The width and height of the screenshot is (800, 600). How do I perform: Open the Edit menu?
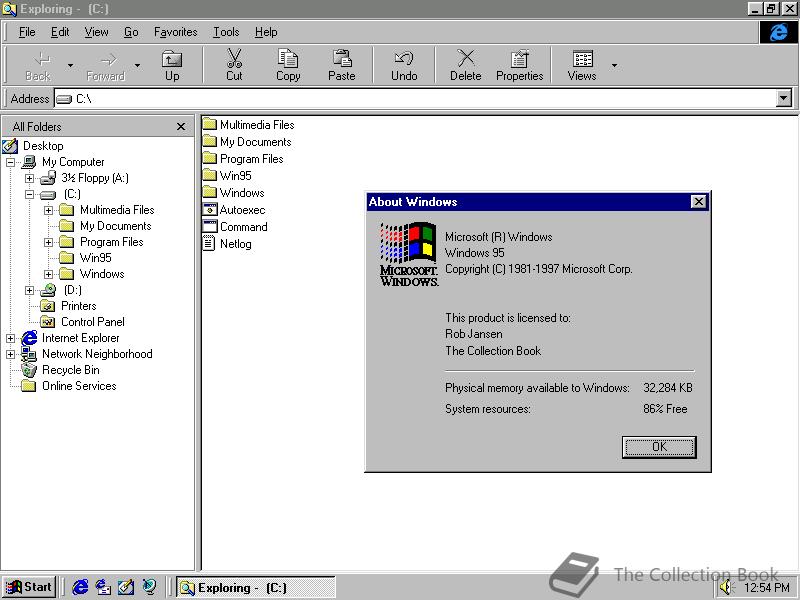tap(60, 32)
